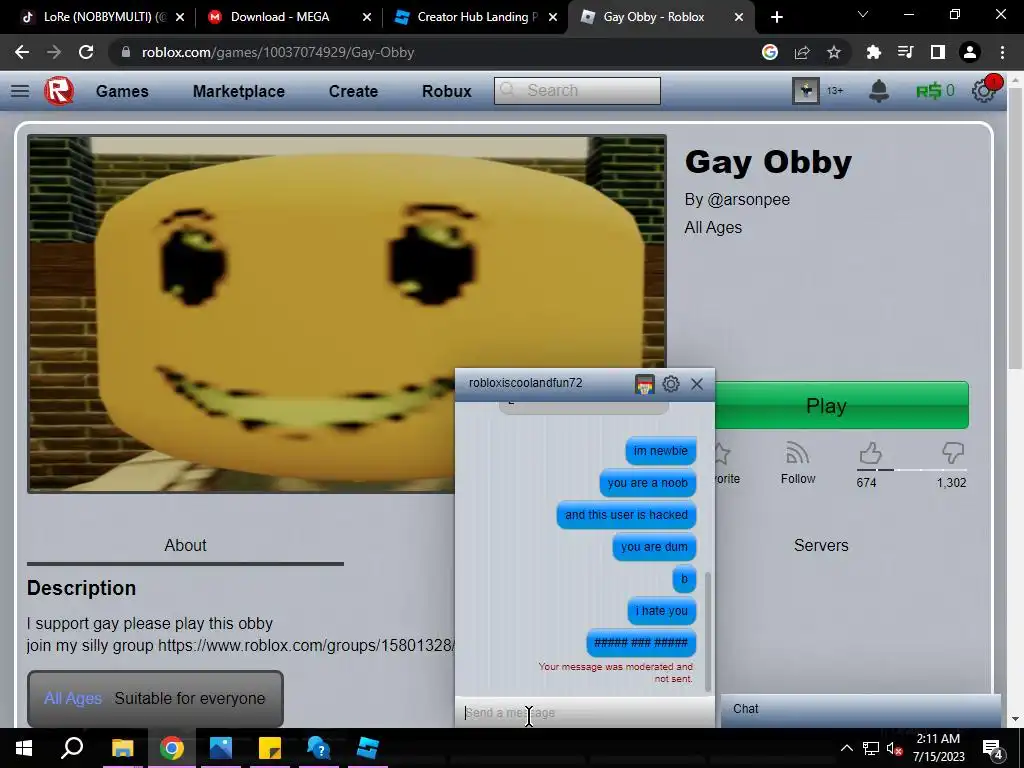The image size is (1024, 768).
Task: Open the Roblox hamburger navigation menu
Action: (x=20, y=91)
